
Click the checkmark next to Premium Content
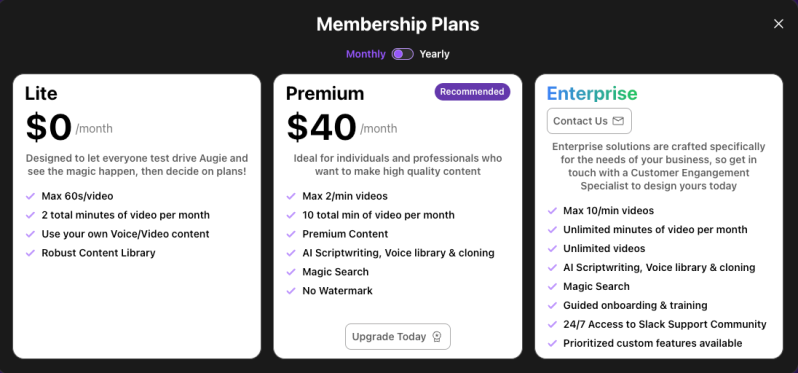tap(291, 234)
